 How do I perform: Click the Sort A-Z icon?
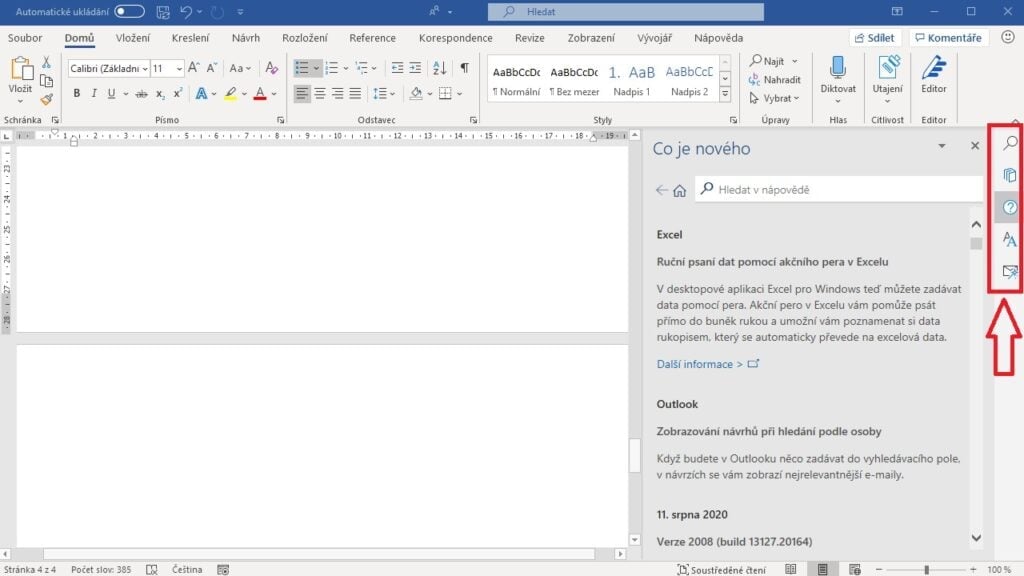coord(440,68)
